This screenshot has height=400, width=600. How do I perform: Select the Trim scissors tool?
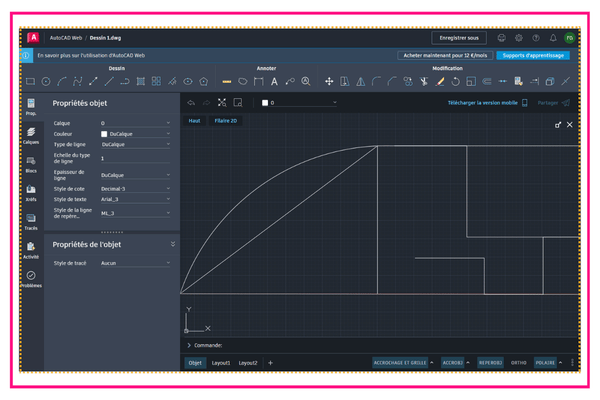click(424, 82)
